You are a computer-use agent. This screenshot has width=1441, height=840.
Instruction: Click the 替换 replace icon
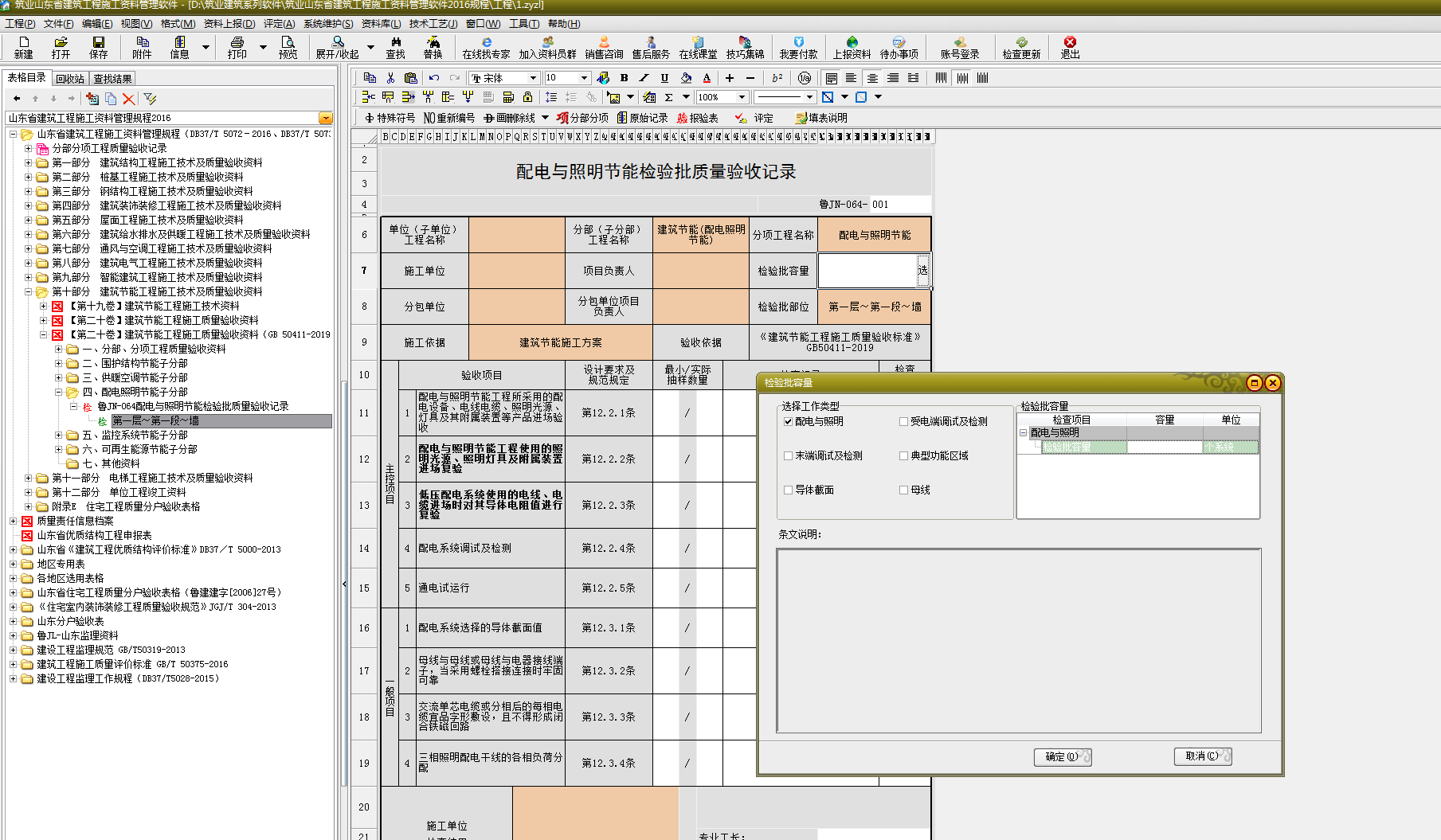click(x=433, y=47)
